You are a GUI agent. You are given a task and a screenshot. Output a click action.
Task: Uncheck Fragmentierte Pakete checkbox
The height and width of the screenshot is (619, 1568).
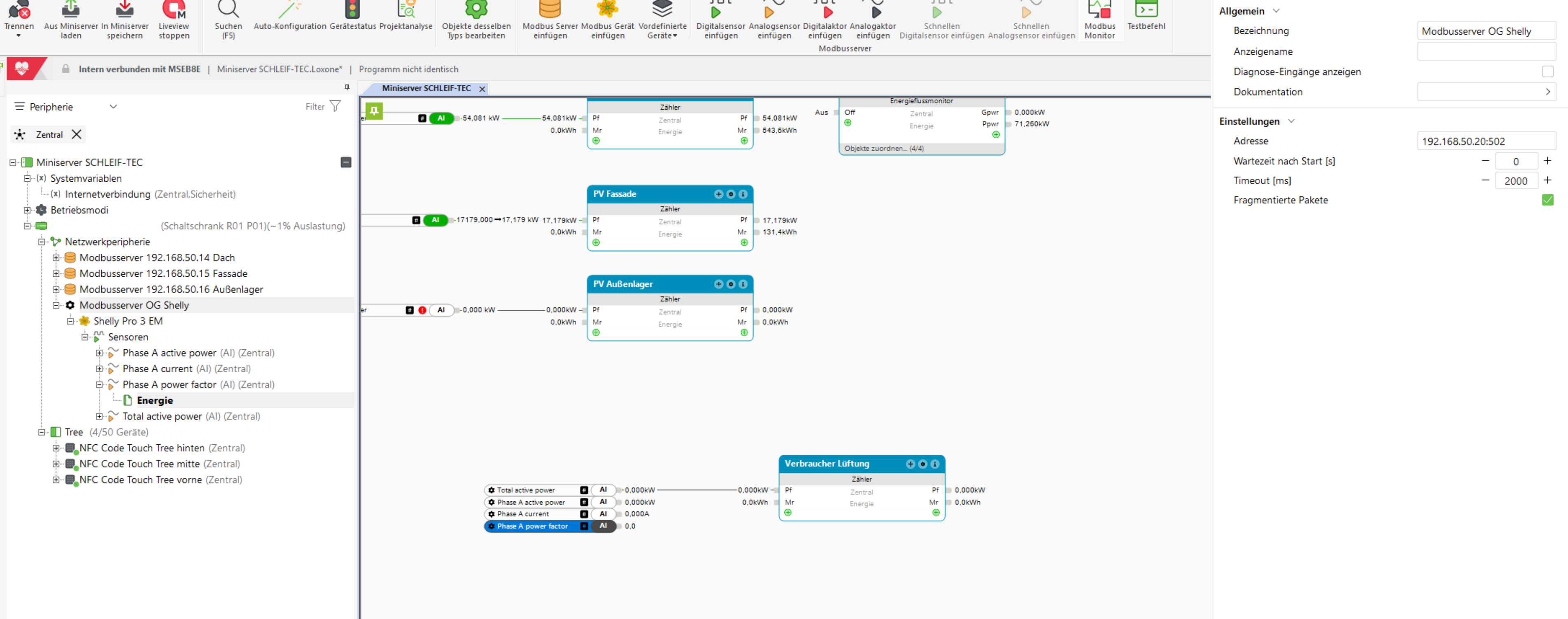pos(1547,200)
